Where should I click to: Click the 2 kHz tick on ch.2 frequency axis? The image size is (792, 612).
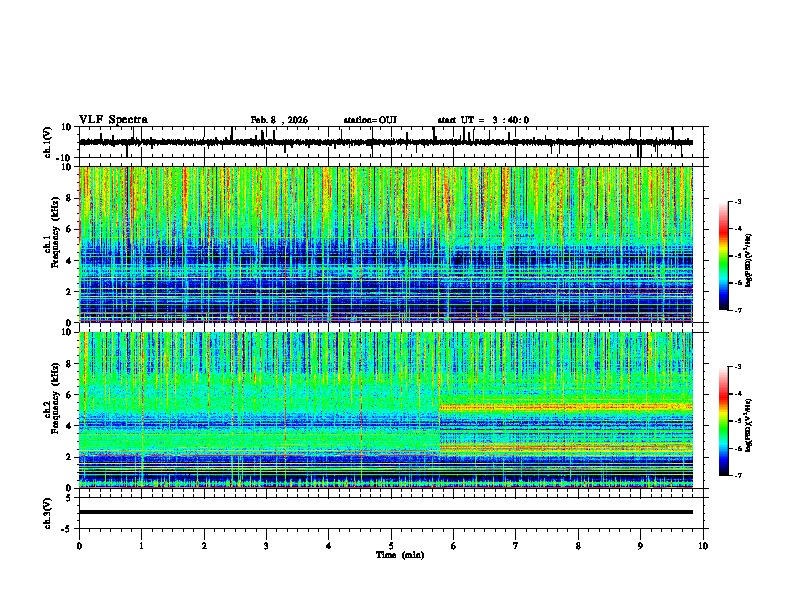(x=70, y=457)
